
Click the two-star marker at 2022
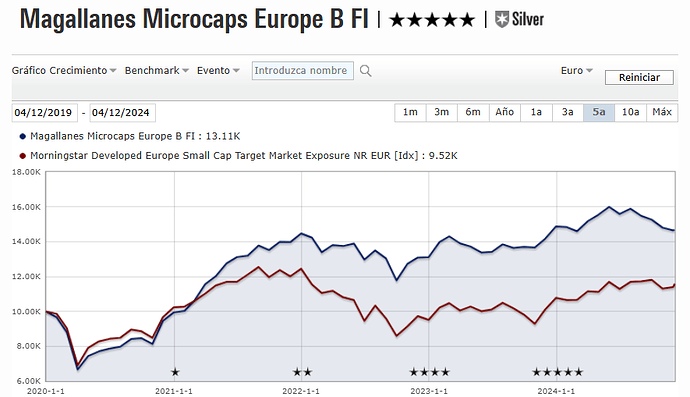(302, 372)
